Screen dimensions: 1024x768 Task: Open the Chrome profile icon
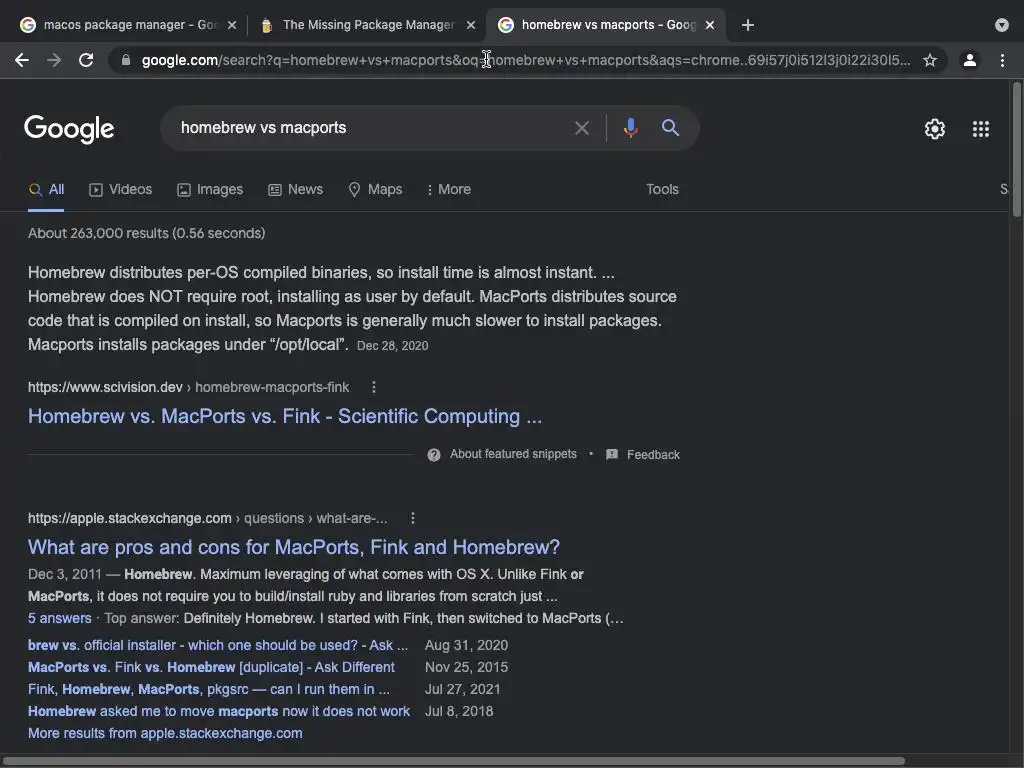pos(970,60)
